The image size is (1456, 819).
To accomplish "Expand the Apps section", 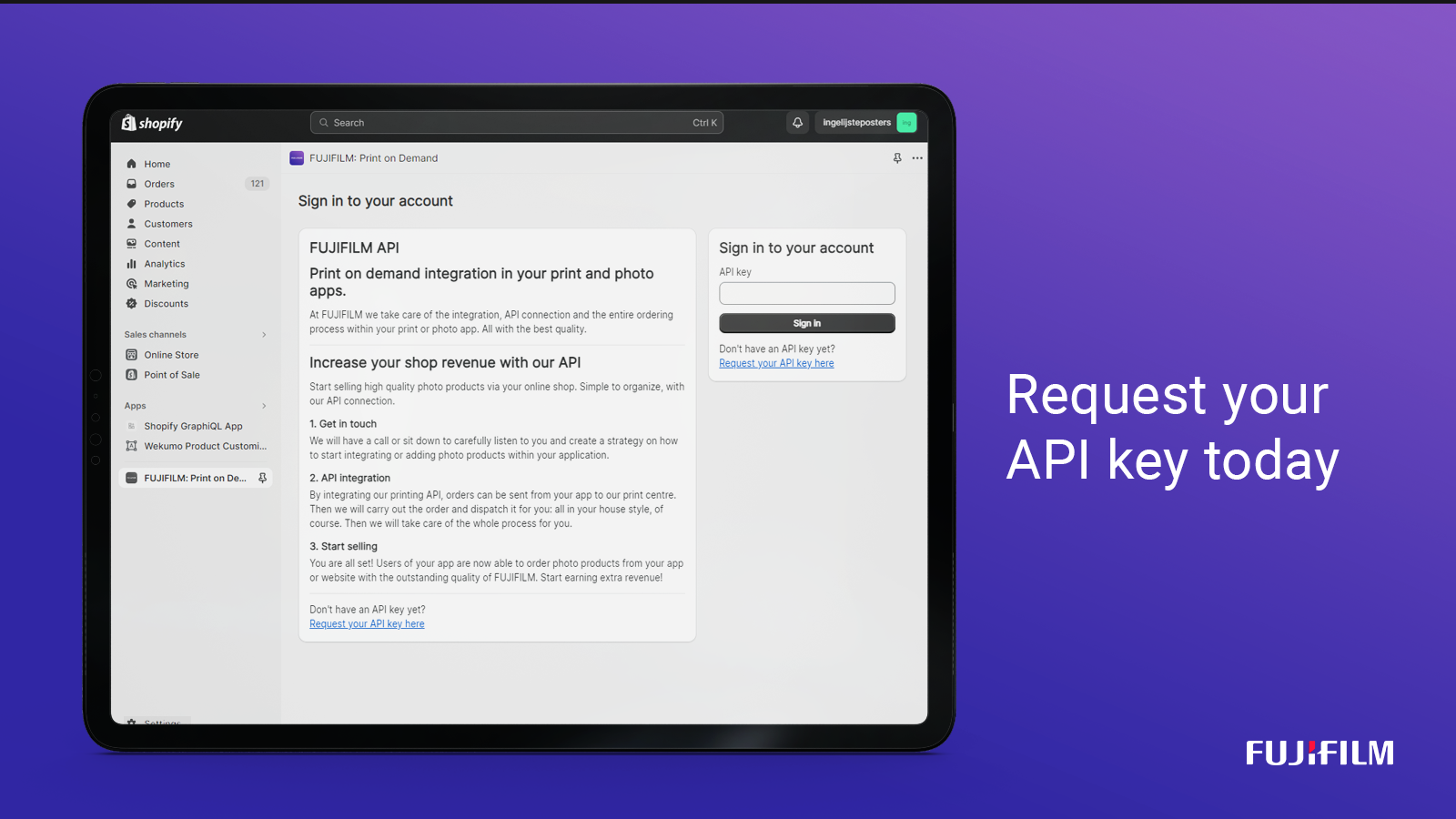I will [264, 406].
